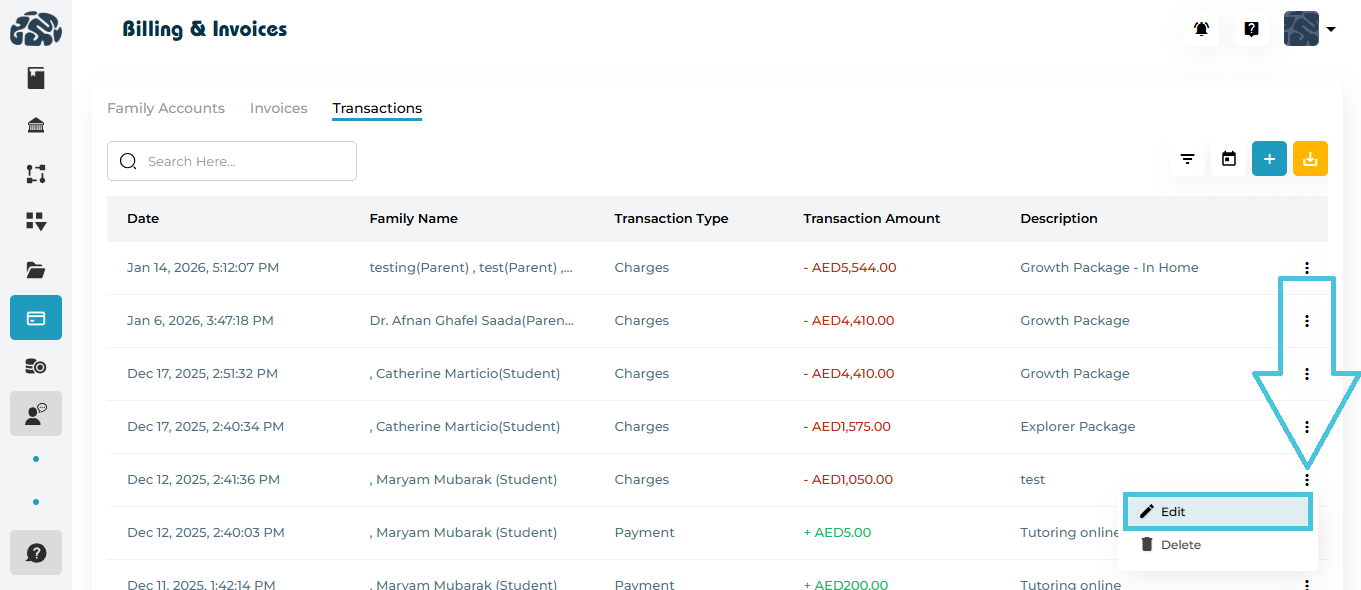Switch to the Invoices tab

point(278,108)
